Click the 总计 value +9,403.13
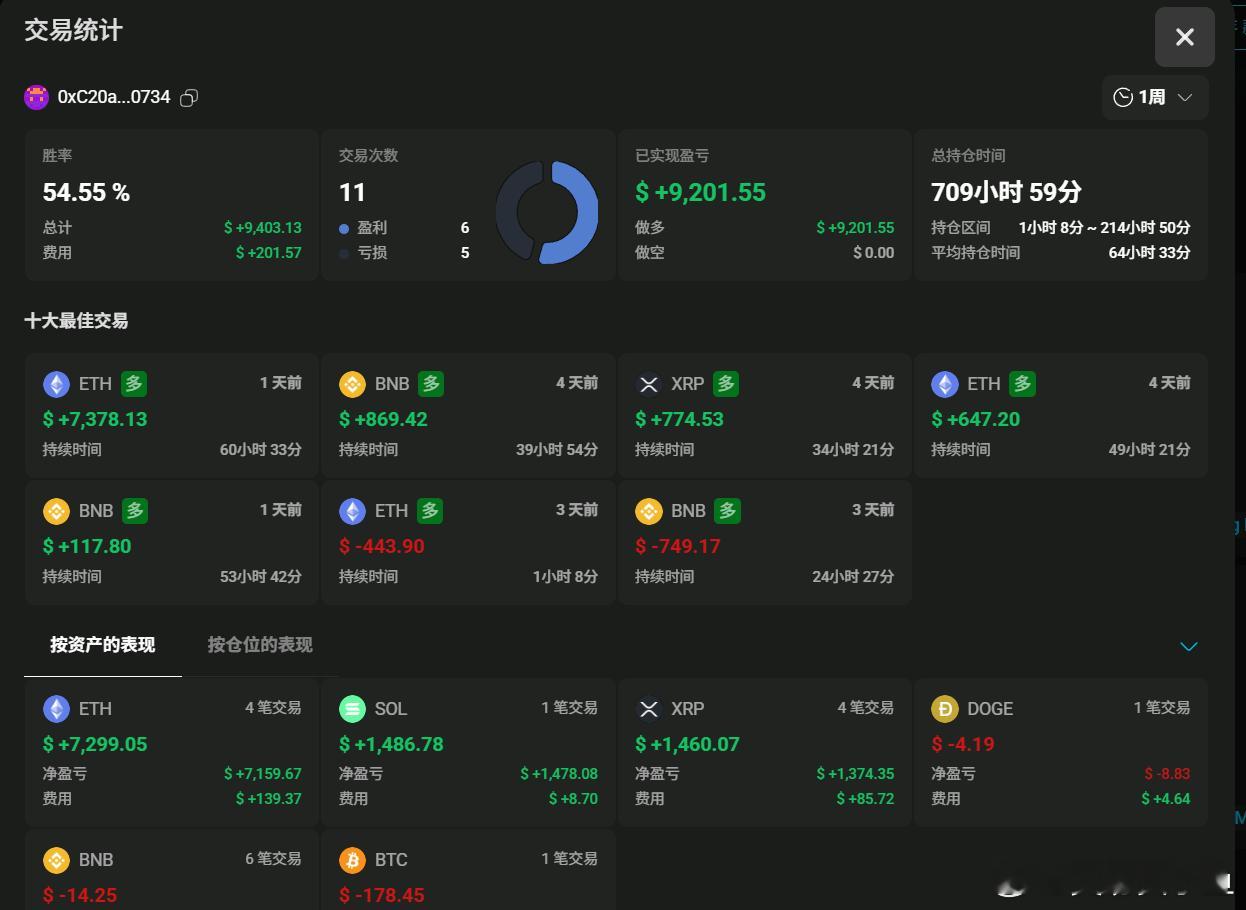This screenshot has height=910, width=1246. (x=262, y=228)
